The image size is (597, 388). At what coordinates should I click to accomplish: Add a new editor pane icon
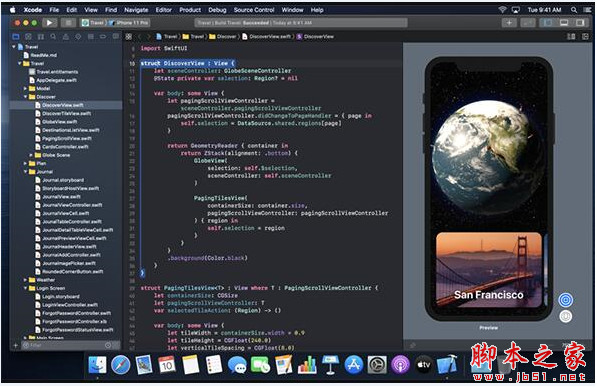coord(585,37)
